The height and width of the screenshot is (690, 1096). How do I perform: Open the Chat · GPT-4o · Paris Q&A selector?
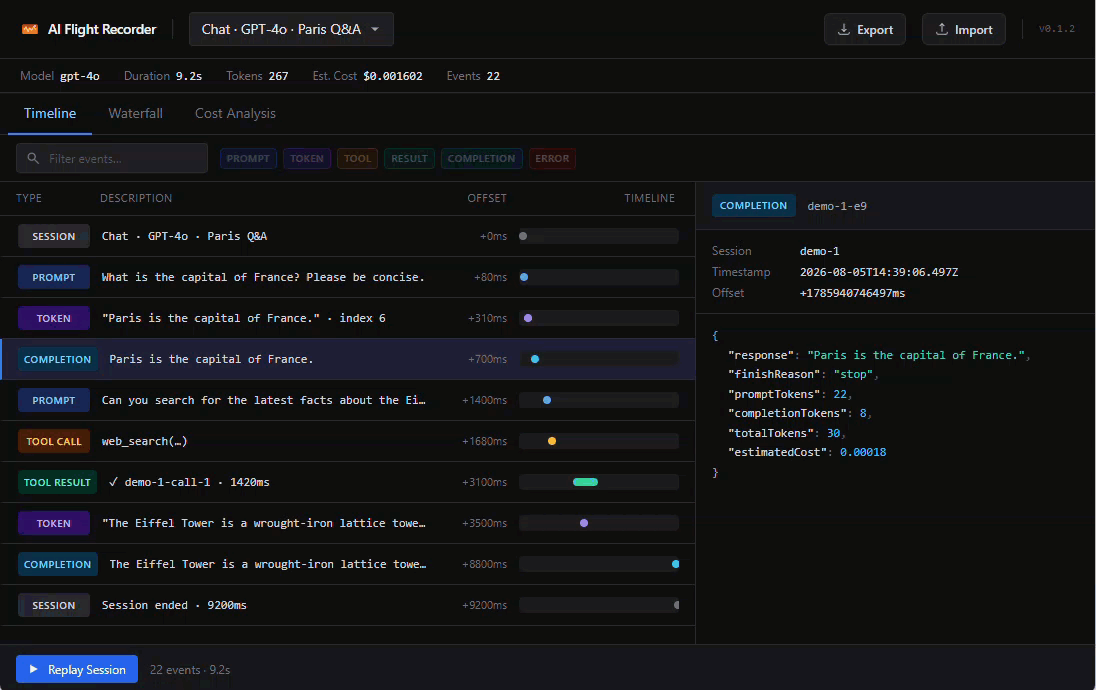coord(291,29)
